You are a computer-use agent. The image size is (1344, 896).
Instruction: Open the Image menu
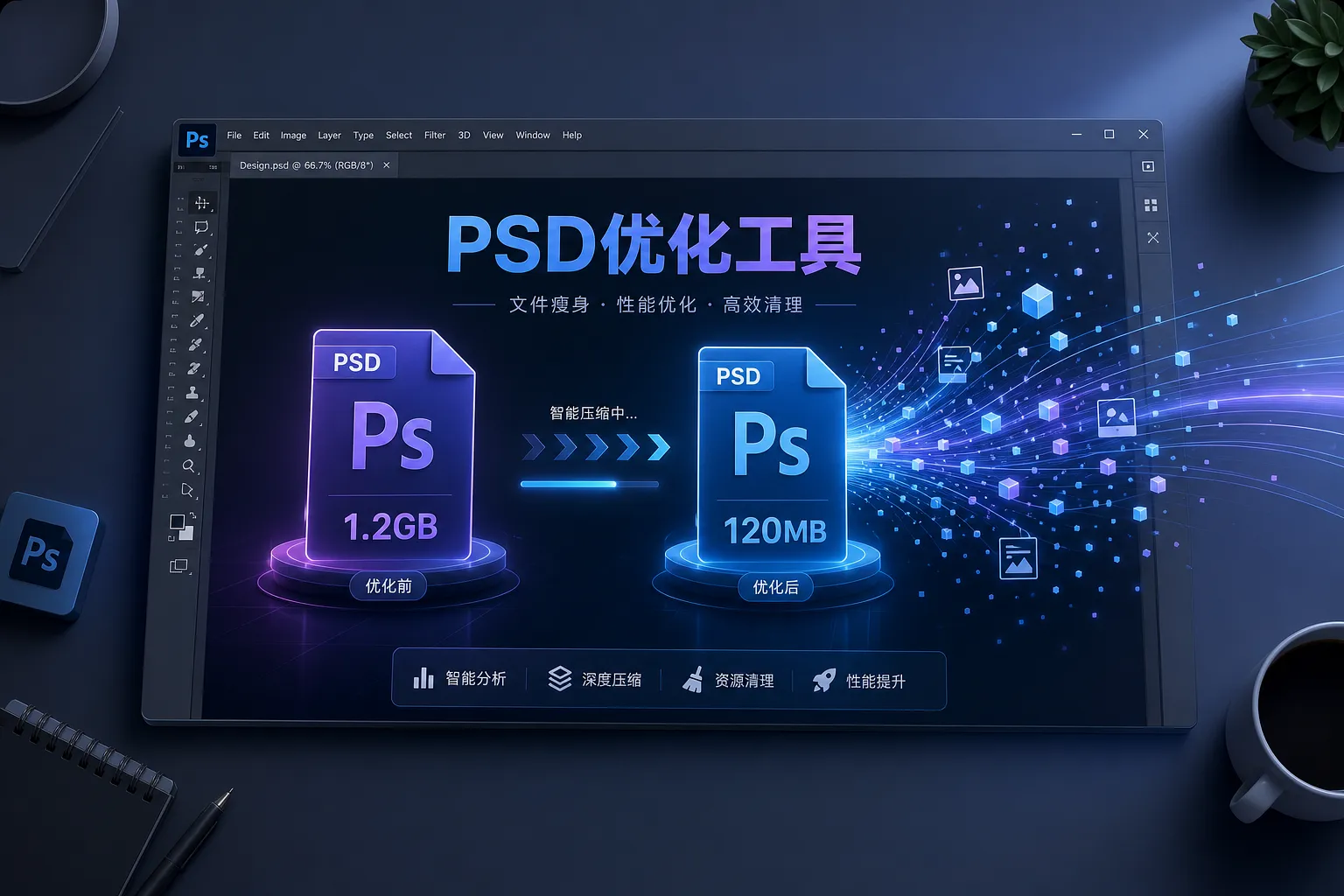(x=293, y=136)
